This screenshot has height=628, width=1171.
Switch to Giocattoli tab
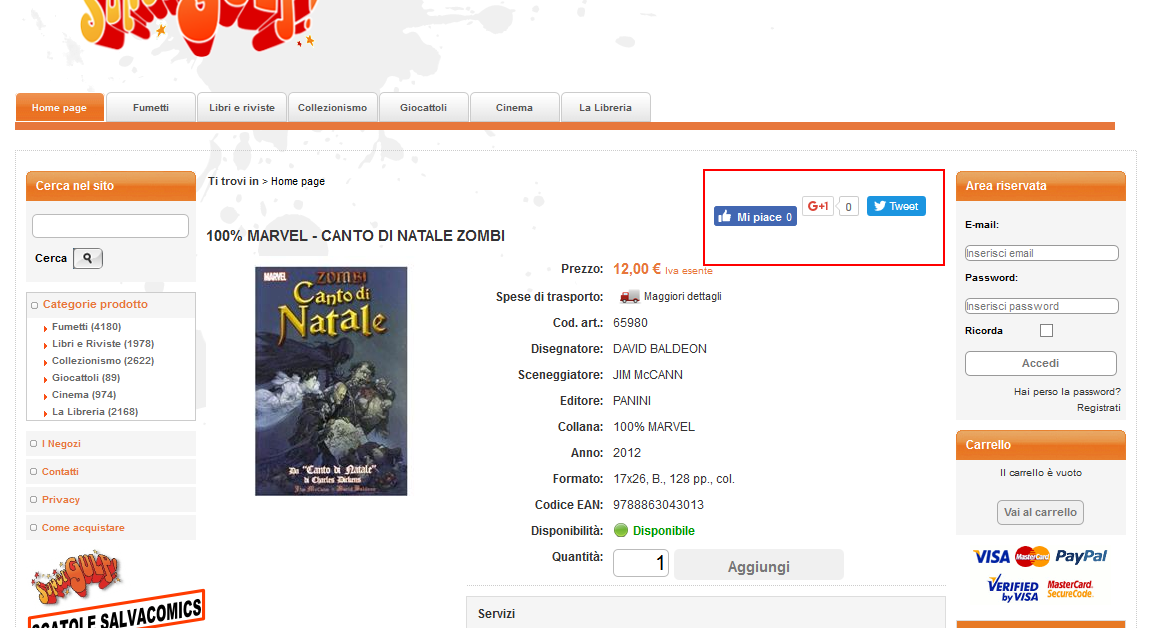tap(423, 108)
